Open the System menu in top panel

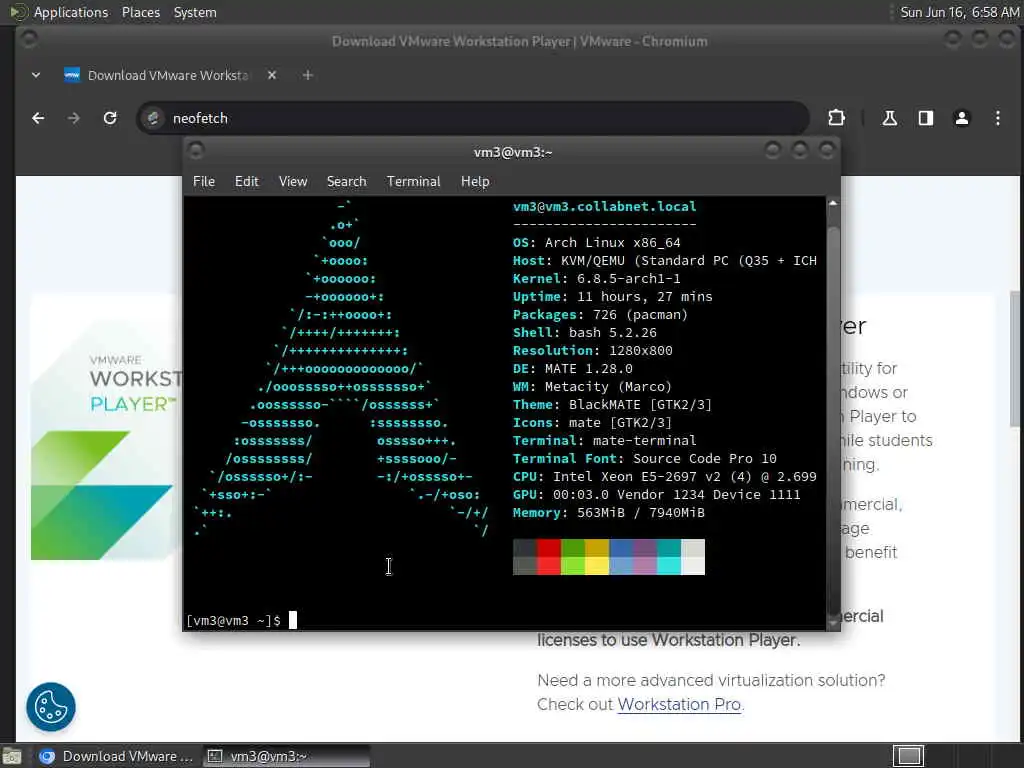tap(195, 12)
